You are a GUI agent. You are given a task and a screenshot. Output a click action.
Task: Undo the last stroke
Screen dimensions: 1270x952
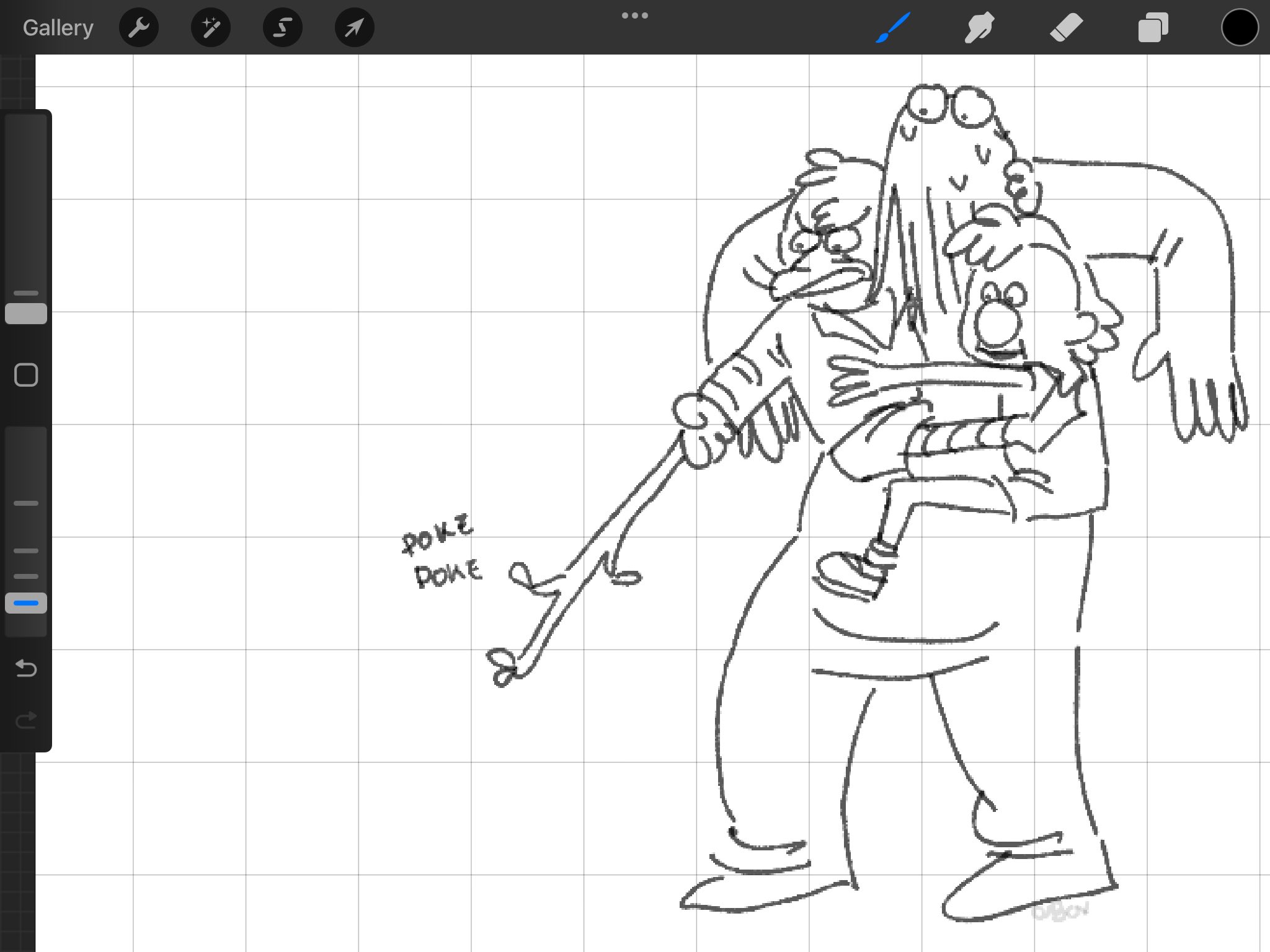coord(26,668)
